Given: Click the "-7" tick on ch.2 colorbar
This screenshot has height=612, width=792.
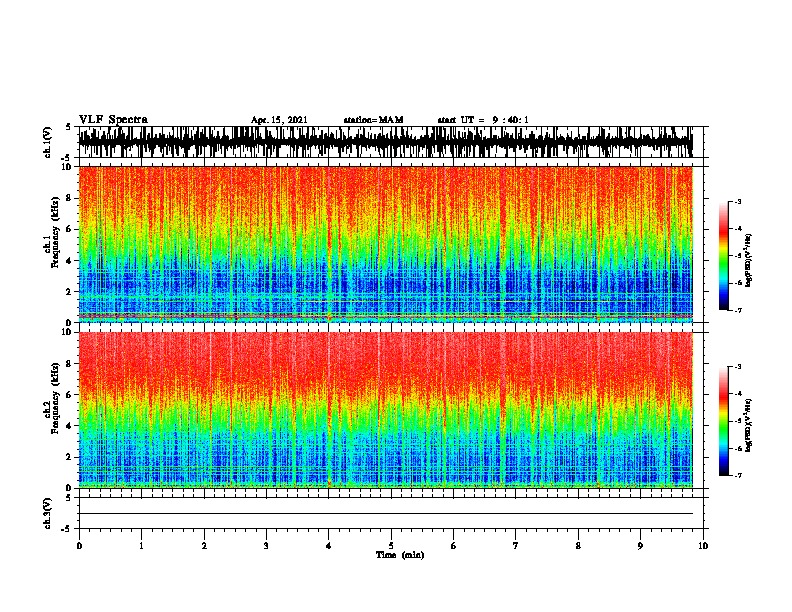Looking at the screenshot, I should tap(738, 476).
